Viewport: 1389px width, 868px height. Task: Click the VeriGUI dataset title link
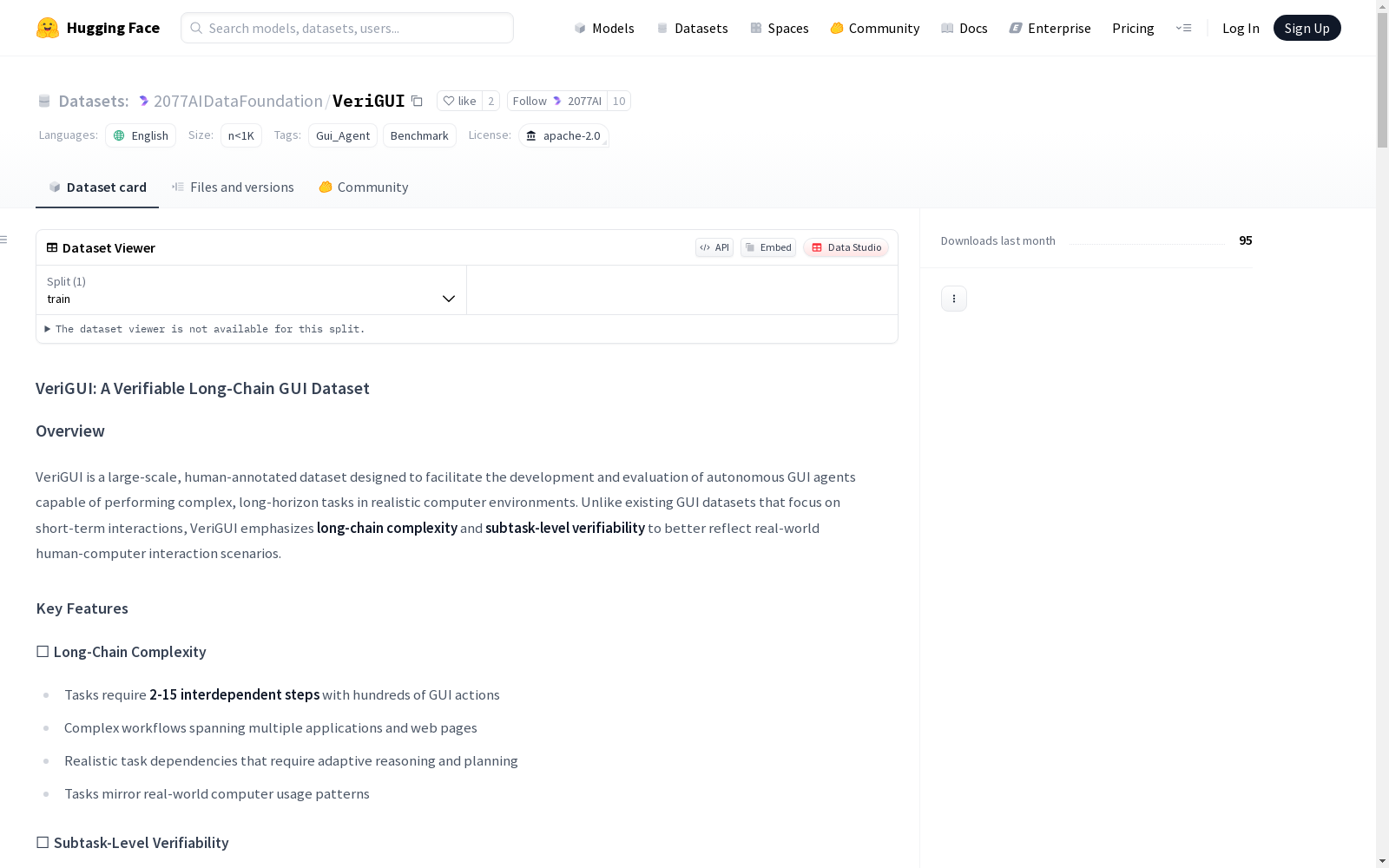(369, 101)
